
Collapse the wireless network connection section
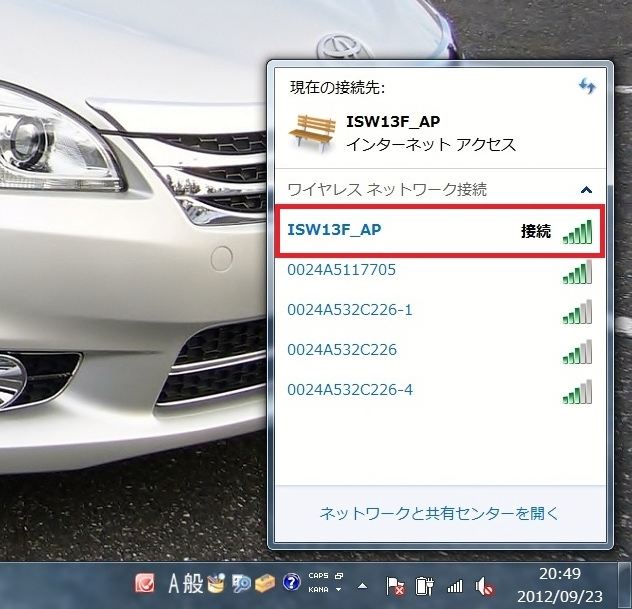coord(586,189)
